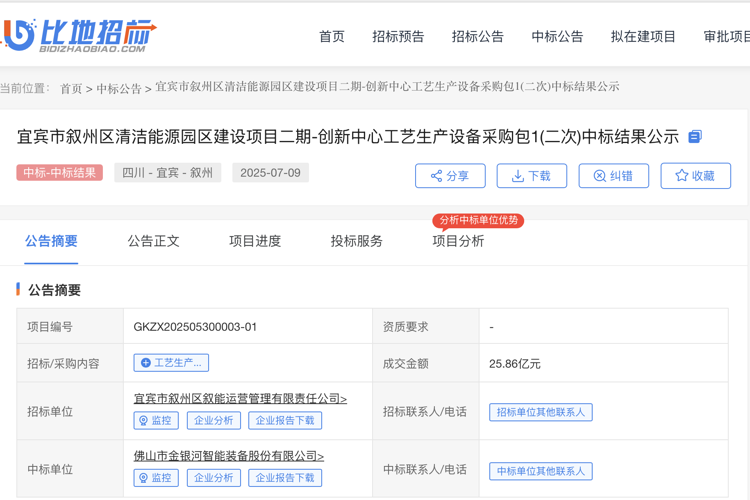Screen dimensions: 750x500
Task: Click the 招标联系人/电话 label cell
Action: click(425, 411)
